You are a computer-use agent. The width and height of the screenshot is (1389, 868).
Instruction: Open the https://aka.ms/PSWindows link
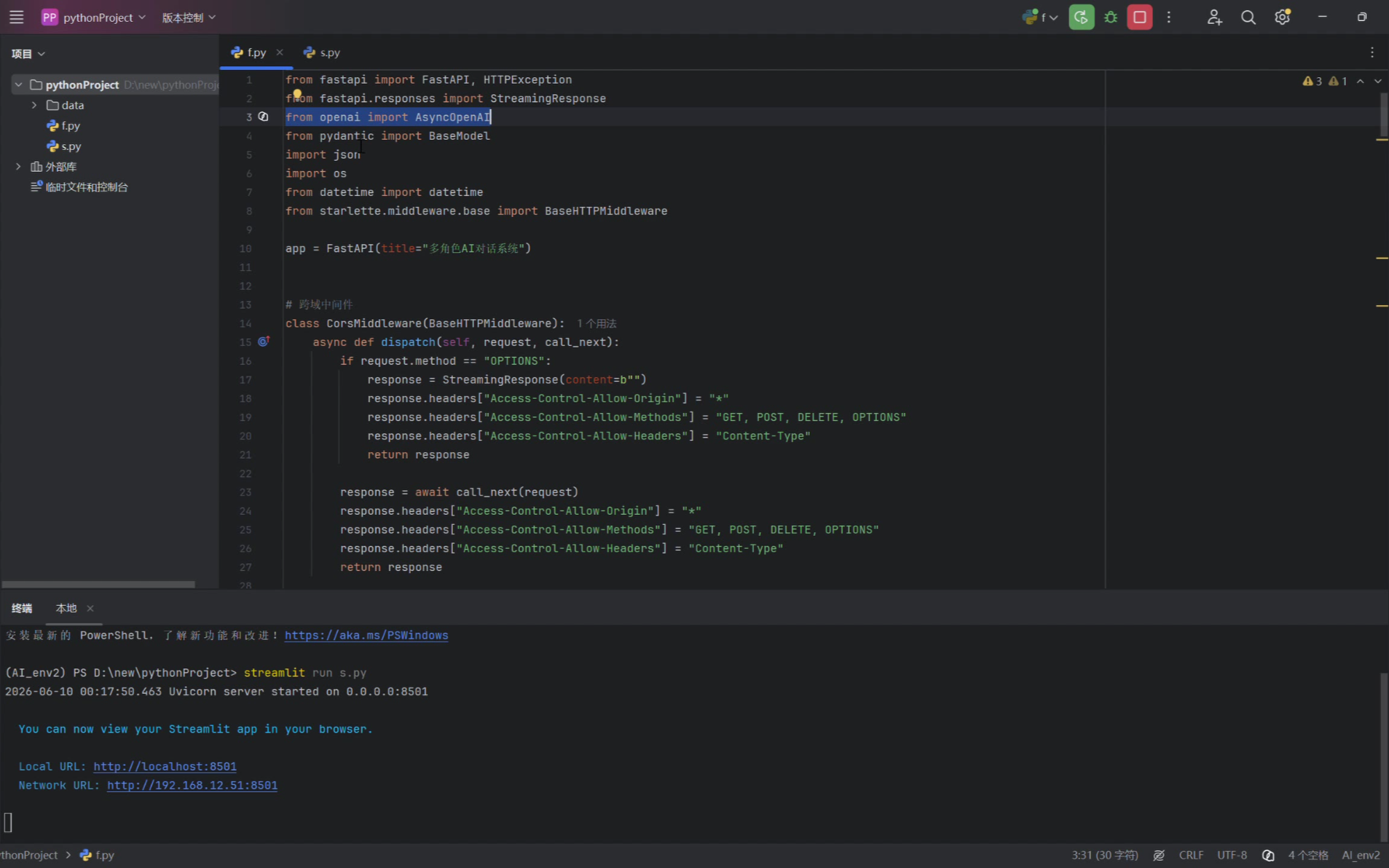[366, 635]
